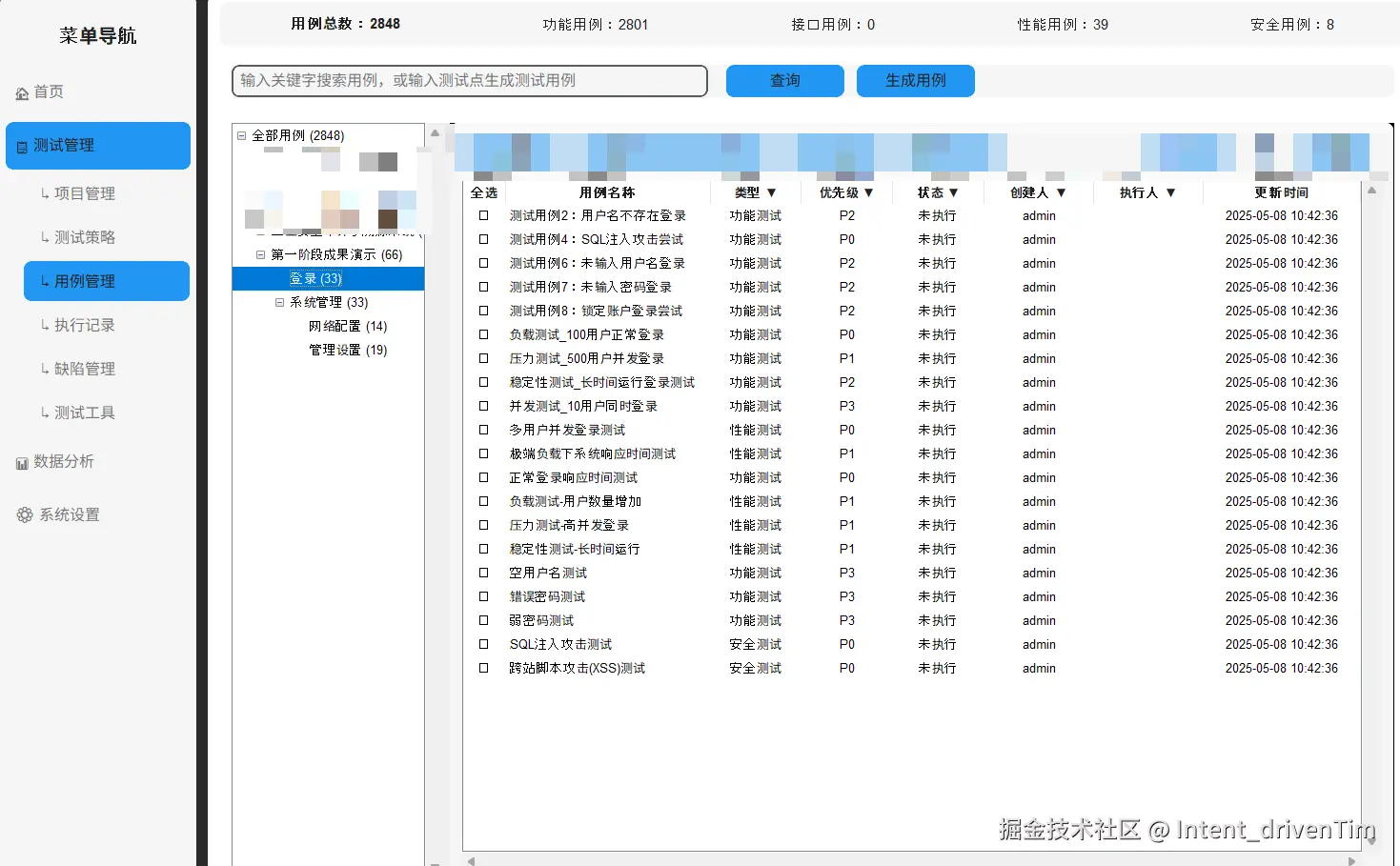This screenshot has height=866, width=1400.
Task: Click the case name 稳定性测试-长时间运行
Action: tap(574, 549)
